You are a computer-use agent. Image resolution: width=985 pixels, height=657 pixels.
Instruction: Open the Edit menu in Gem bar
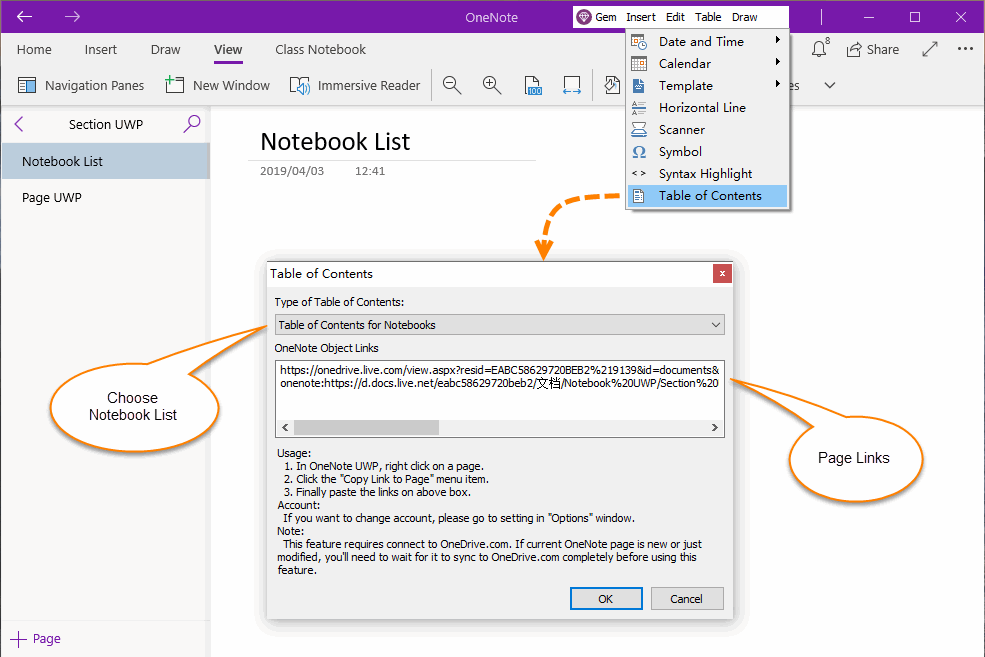point(675,17)
